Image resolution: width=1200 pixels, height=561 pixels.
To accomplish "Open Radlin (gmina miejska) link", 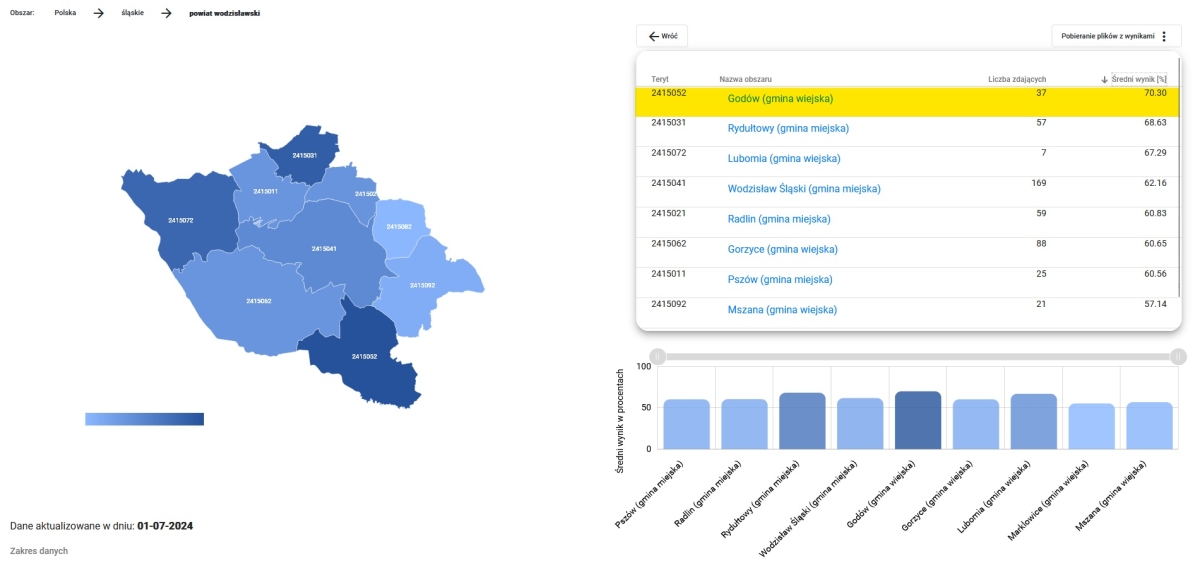I will coord(779,219).
